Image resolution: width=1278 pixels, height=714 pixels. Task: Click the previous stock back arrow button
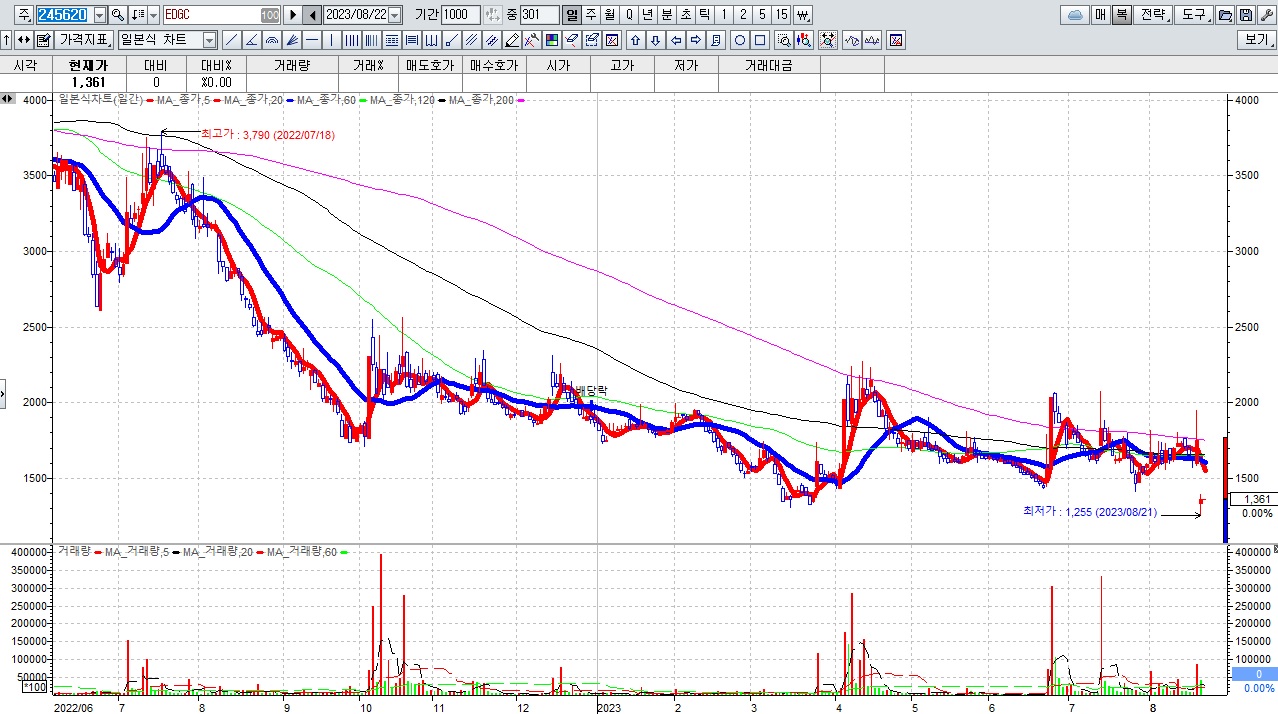(311, 15)
